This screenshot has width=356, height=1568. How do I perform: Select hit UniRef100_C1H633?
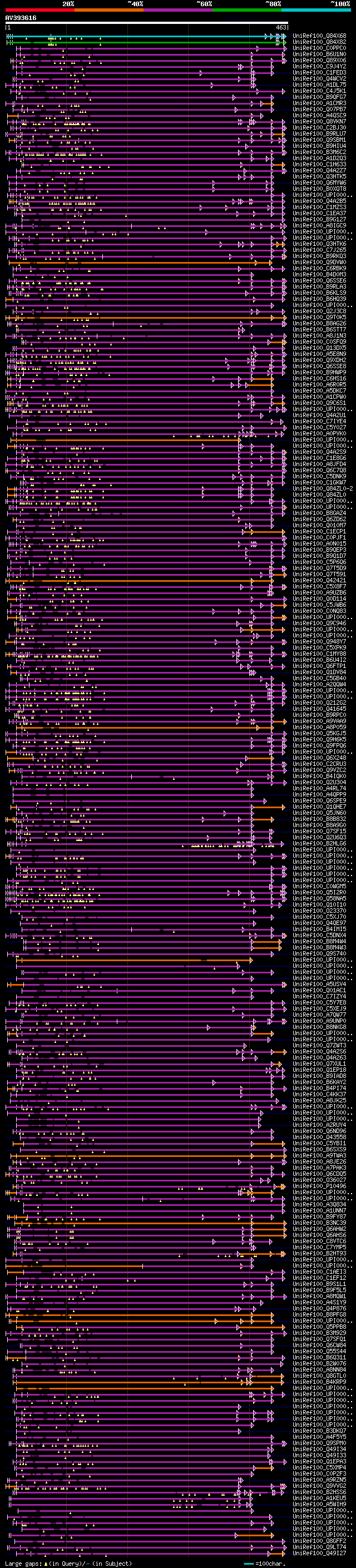pyautogui.click(x=319, y=164)
